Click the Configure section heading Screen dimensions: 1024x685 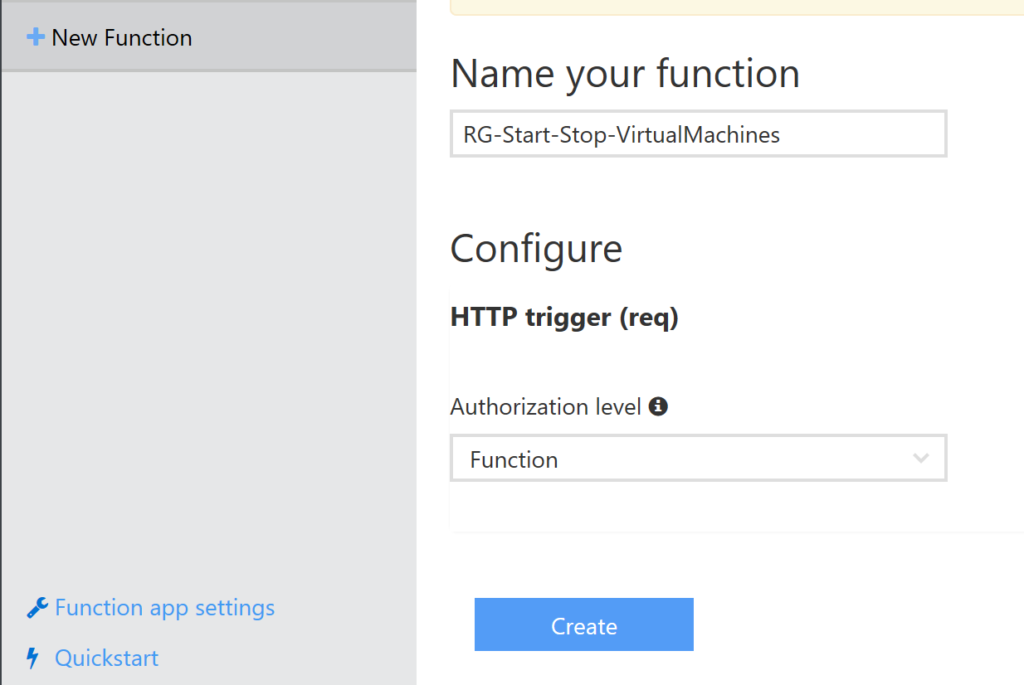[536, 248]
